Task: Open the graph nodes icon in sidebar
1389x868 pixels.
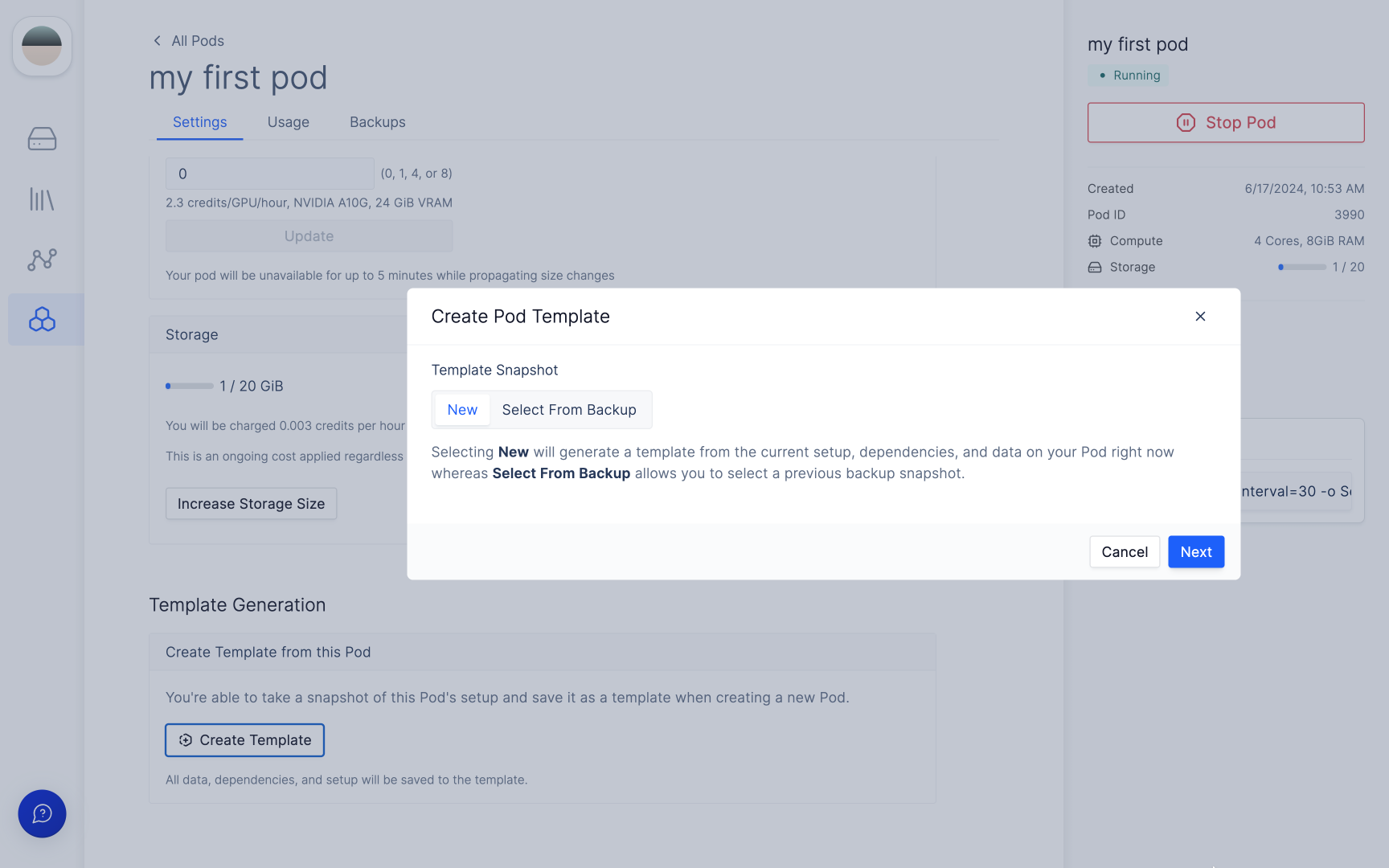Action: point(42,259)
